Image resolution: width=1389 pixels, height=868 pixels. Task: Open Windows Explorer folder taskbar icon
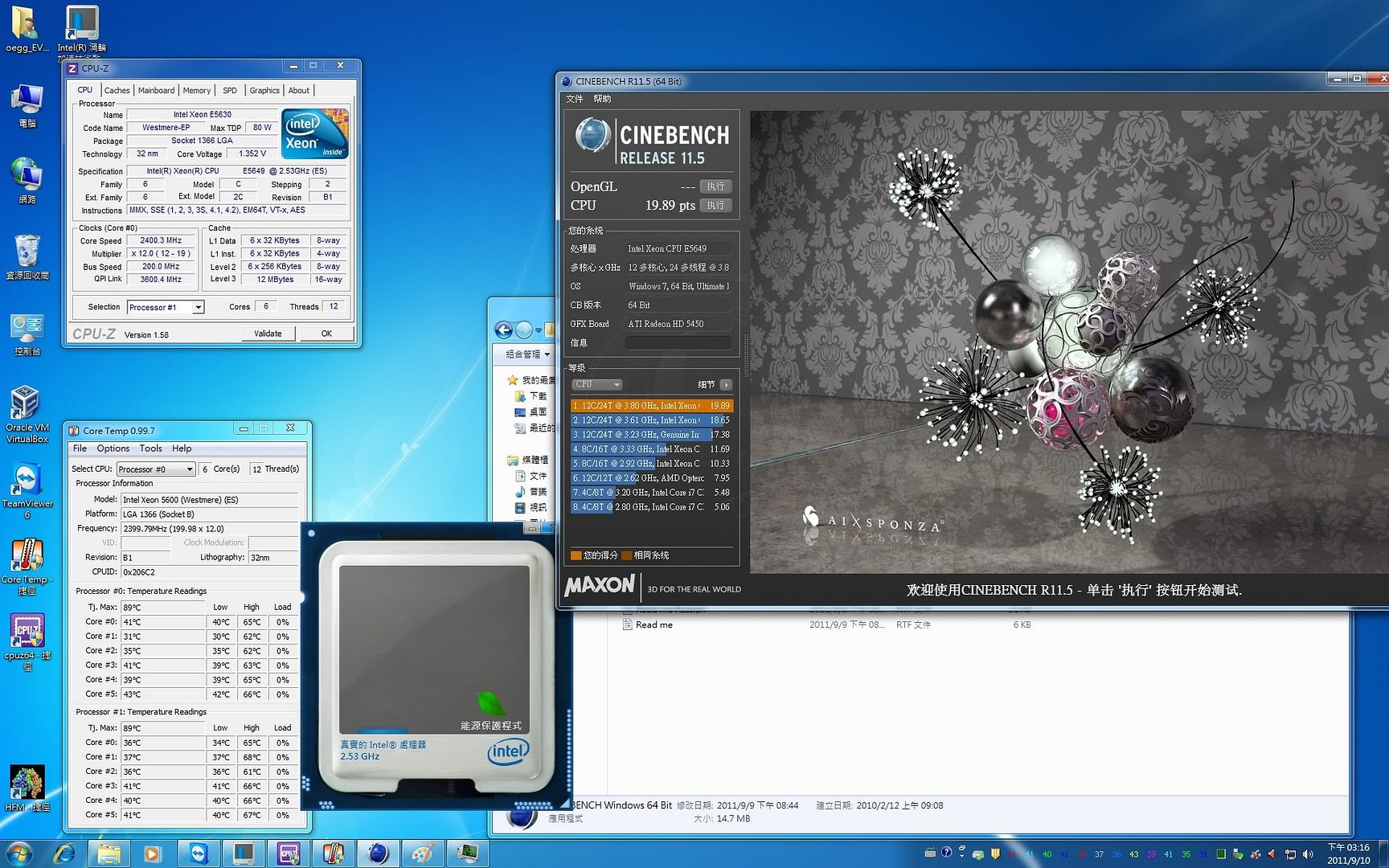pyautogui.click(x=109, y=853)
